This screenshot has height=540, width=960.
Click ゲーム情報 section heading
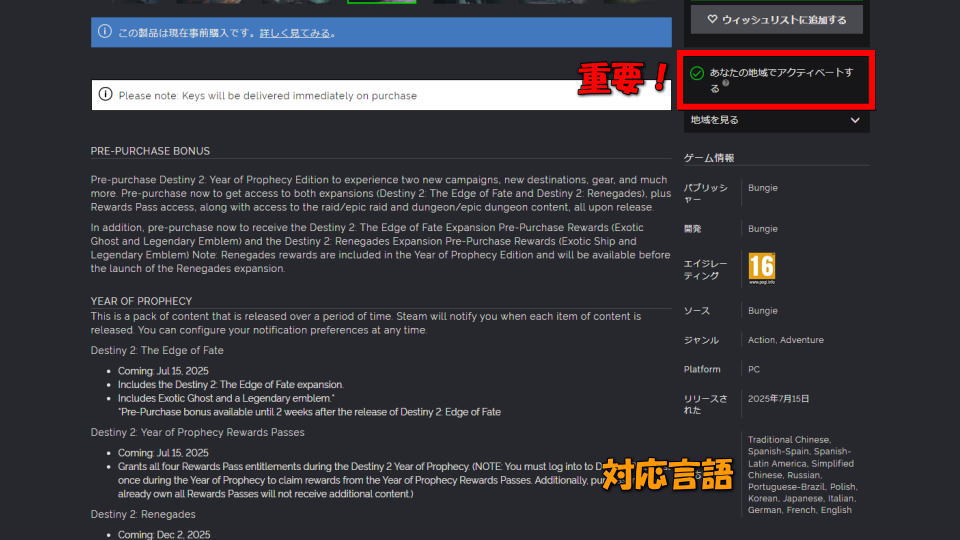coord(709,158)
